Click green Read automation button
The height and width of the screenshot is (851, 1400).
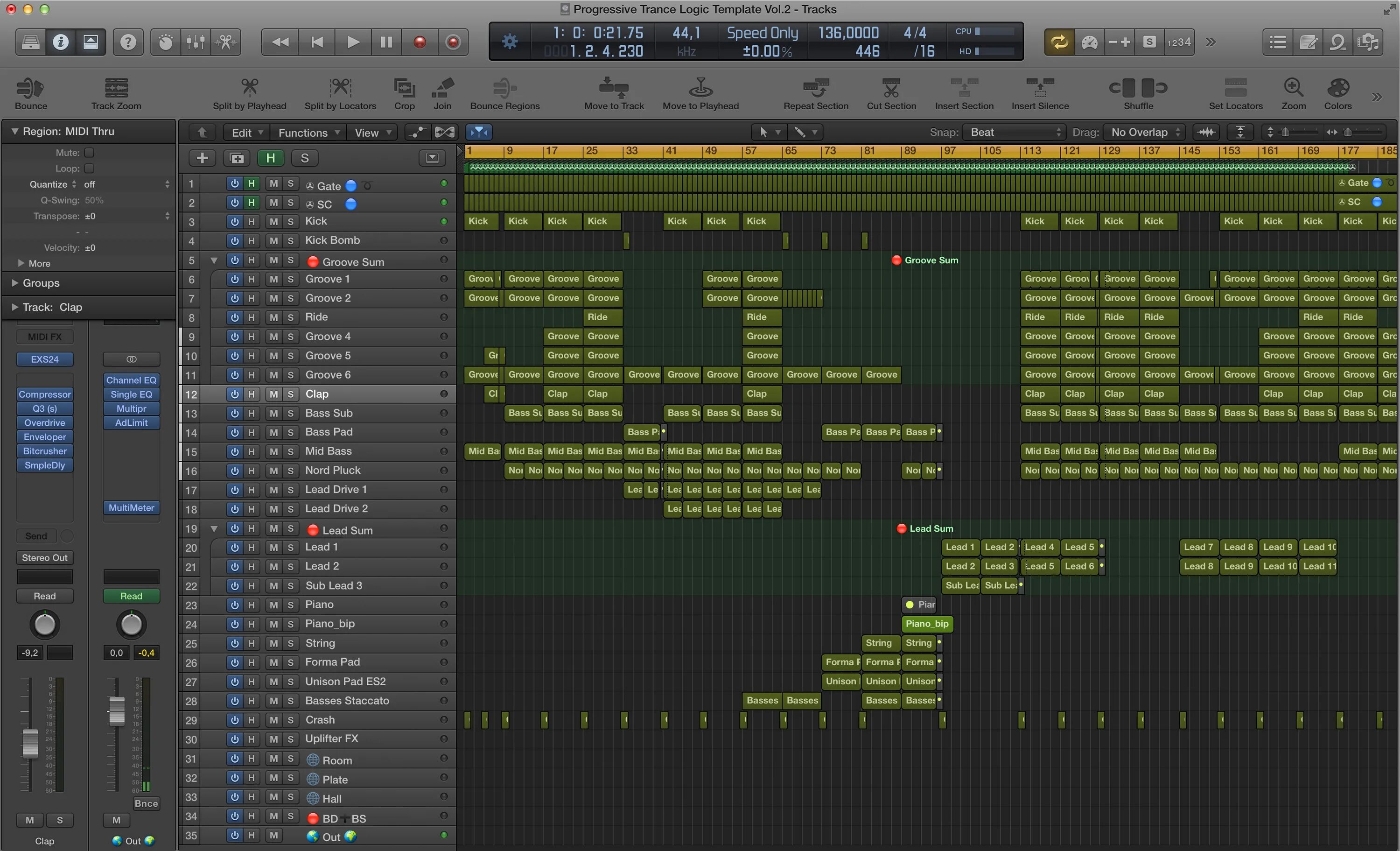pyautogui.click(x=131, y=596)
